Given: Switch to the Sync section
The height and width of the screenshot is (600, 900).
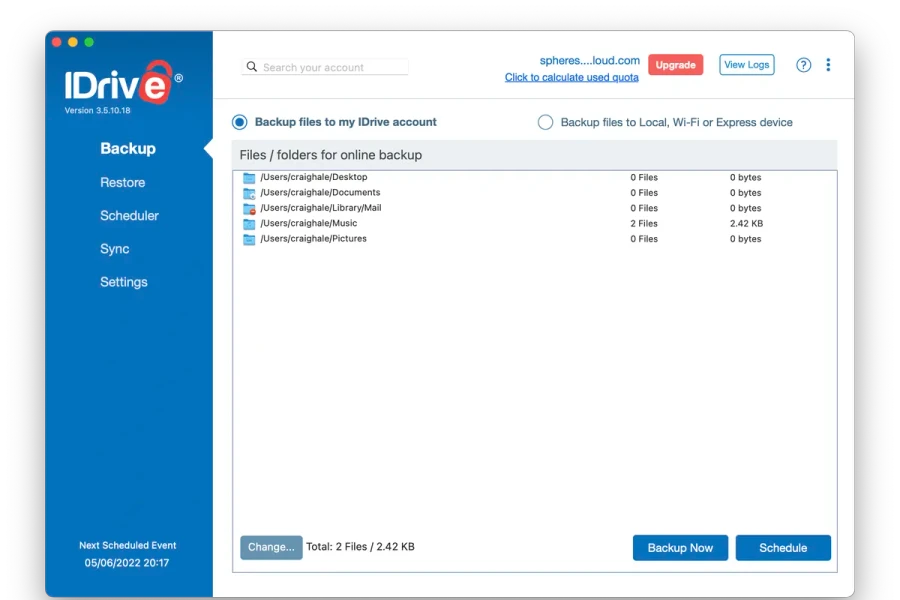Looking at the screenshot, I should tap(114, 249).
